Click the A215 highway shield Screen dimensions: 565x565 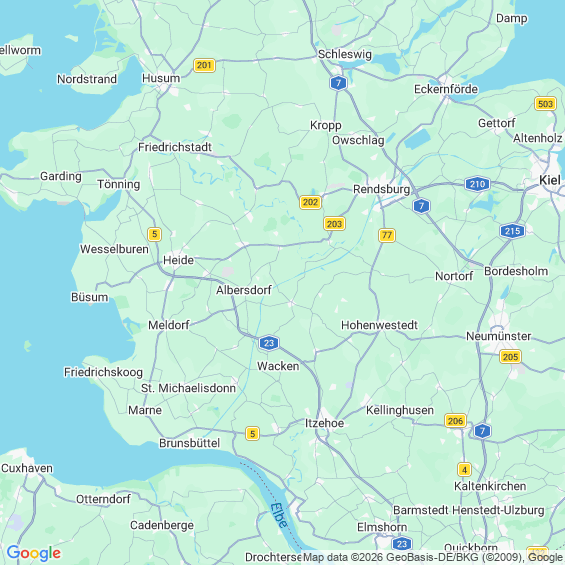click(x=512, y=231)
